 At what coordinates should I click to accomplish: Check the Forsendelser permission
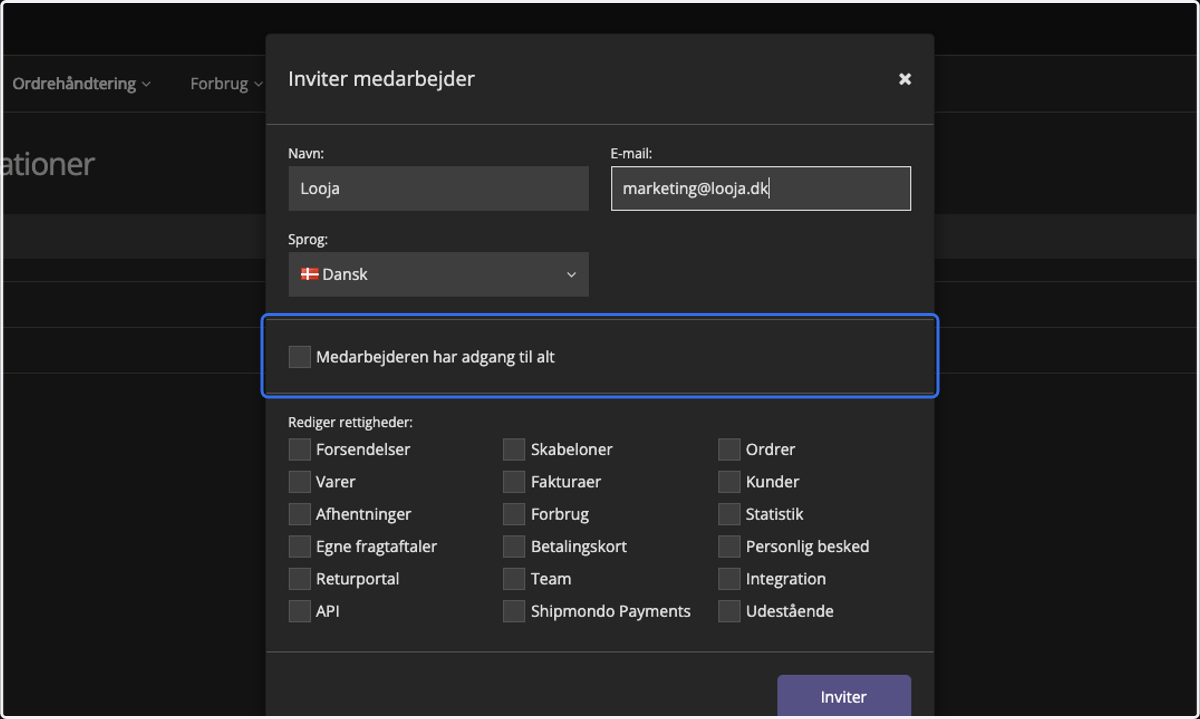click(x=299, y=449)
